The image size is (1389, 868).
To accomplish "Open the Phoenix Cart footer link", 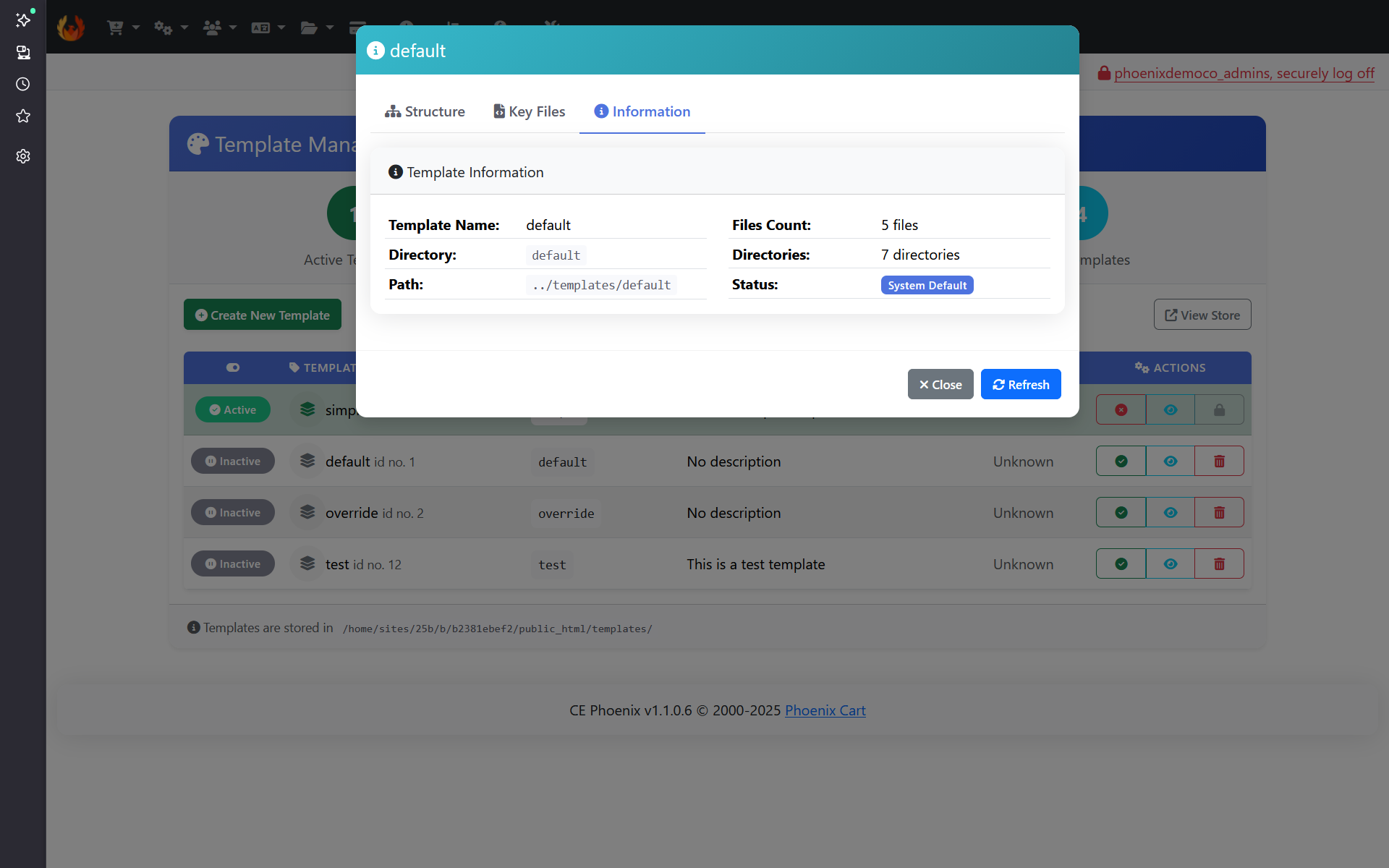I will (x=825, y=710).
